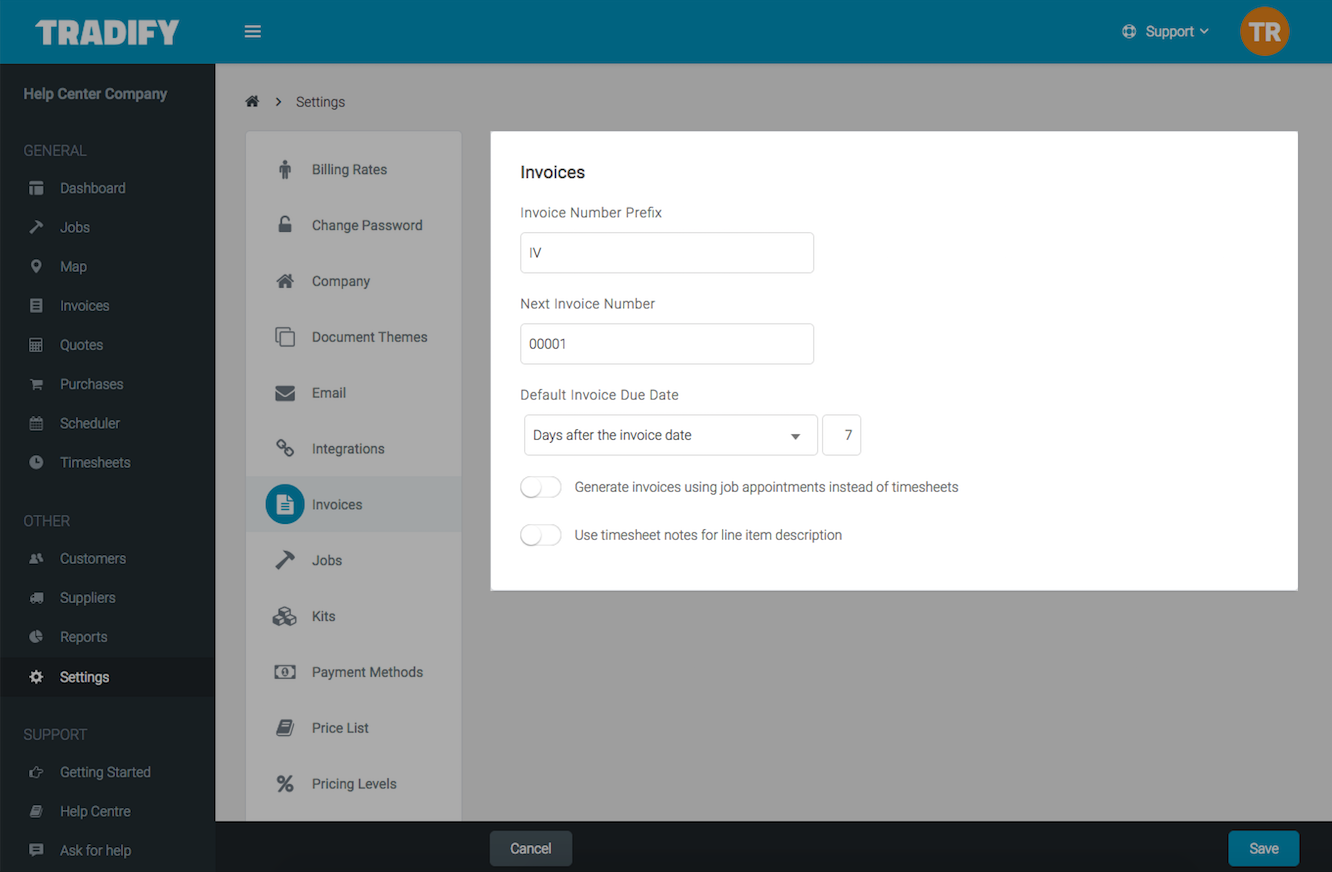
Task: Turn on timesheet notes for line items
Action: coord(540,535)
